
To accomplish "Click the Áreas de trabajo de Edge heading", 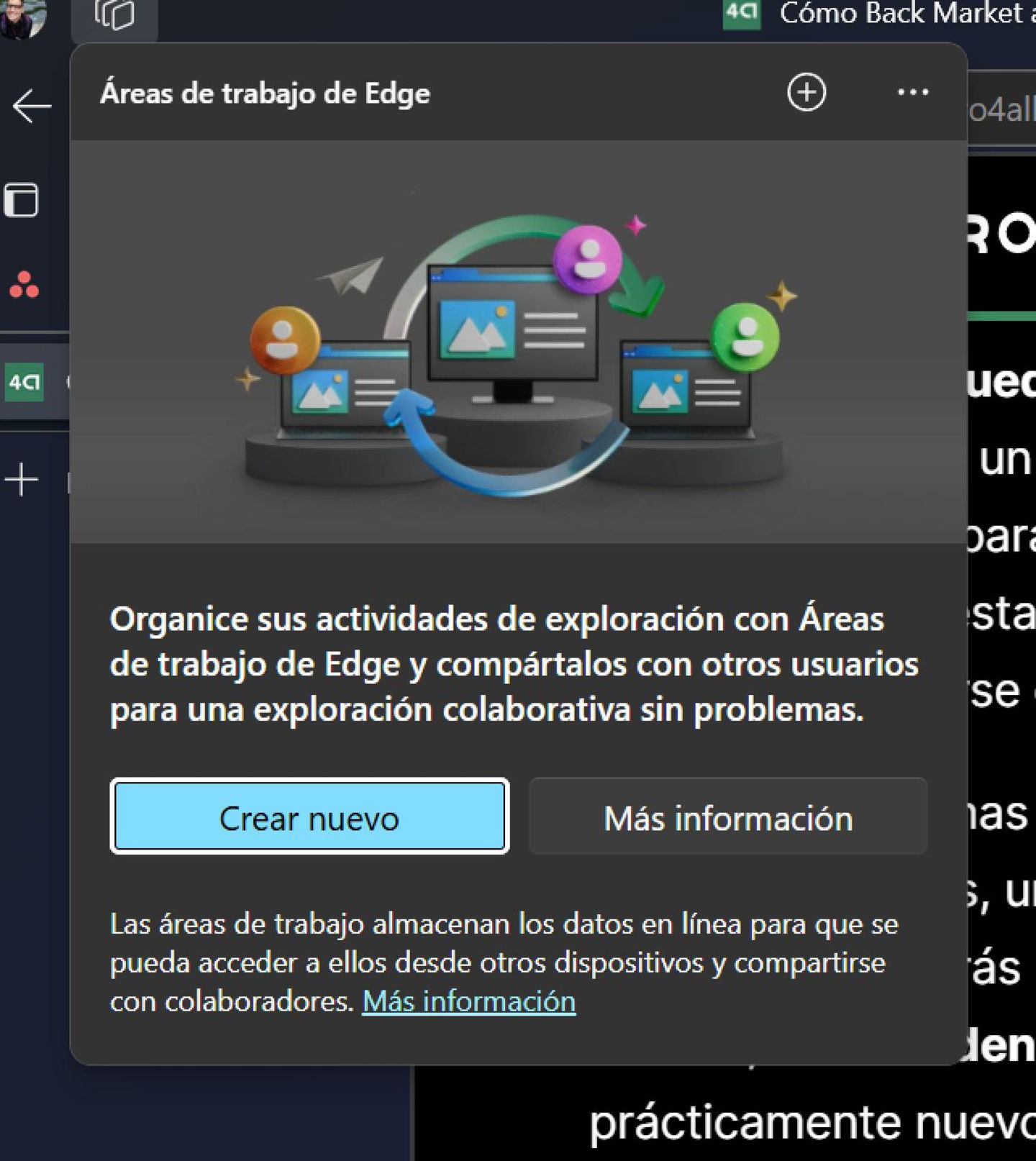I will (265, 94).
